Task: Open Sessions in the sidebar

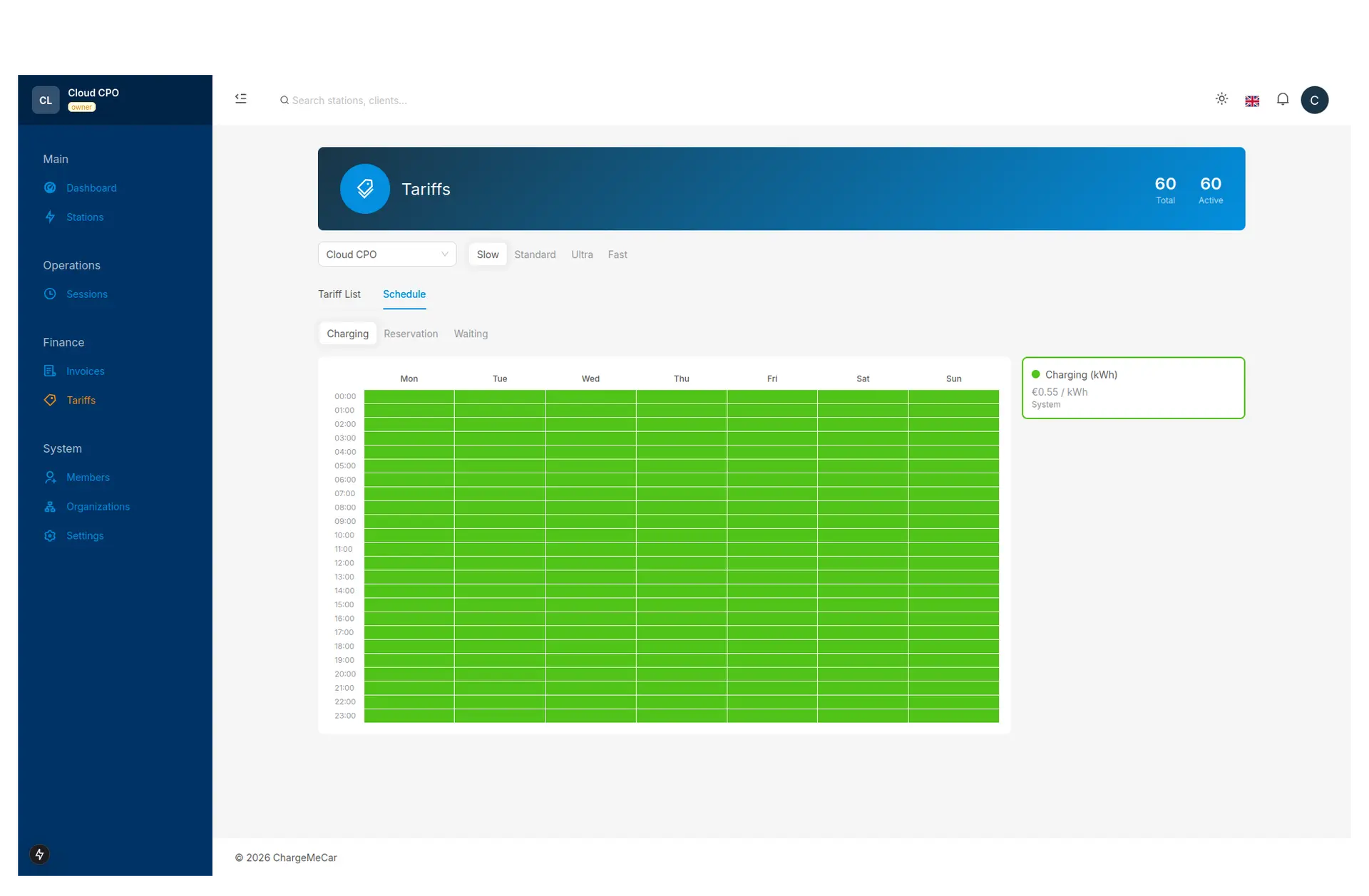Action: pyautogui.click(x=87, y=294)
